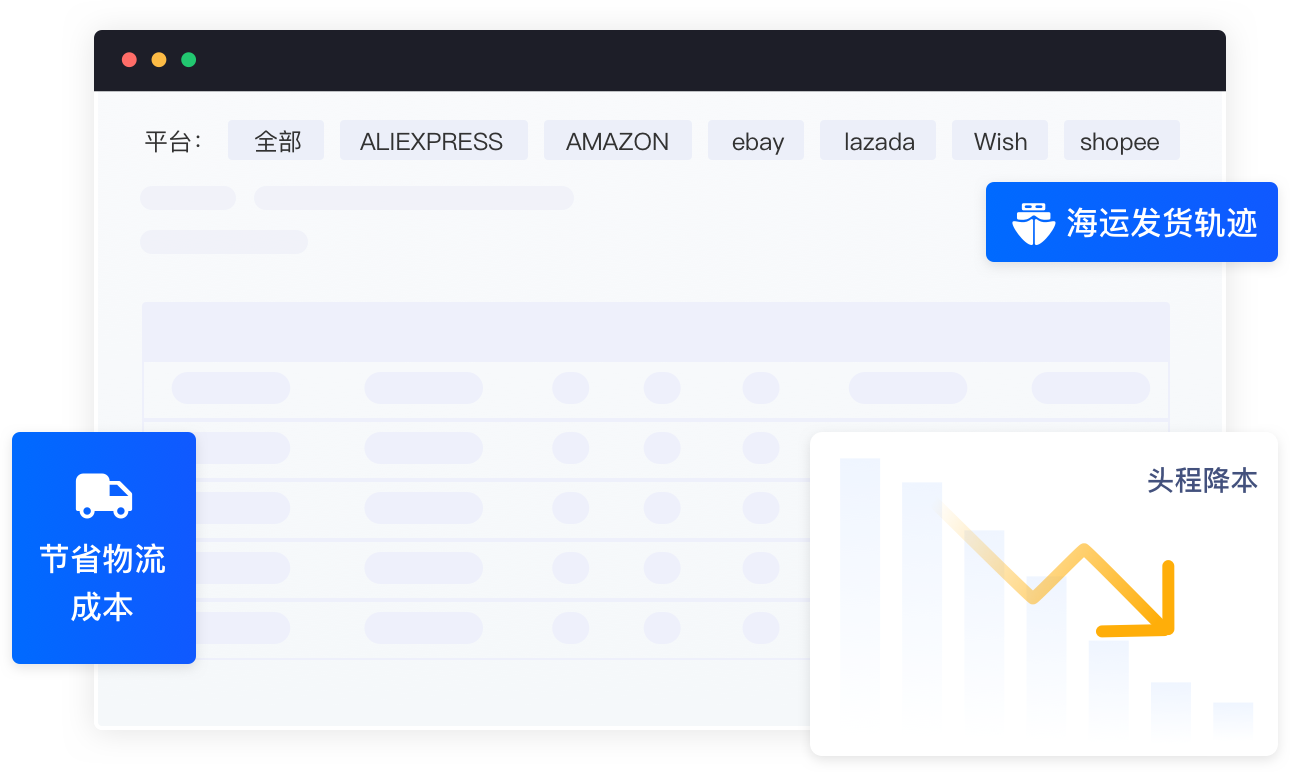Viewport: 1290px width, 772px height.
Task: Select the 全部 platform filter
Action: click(276, 141)
